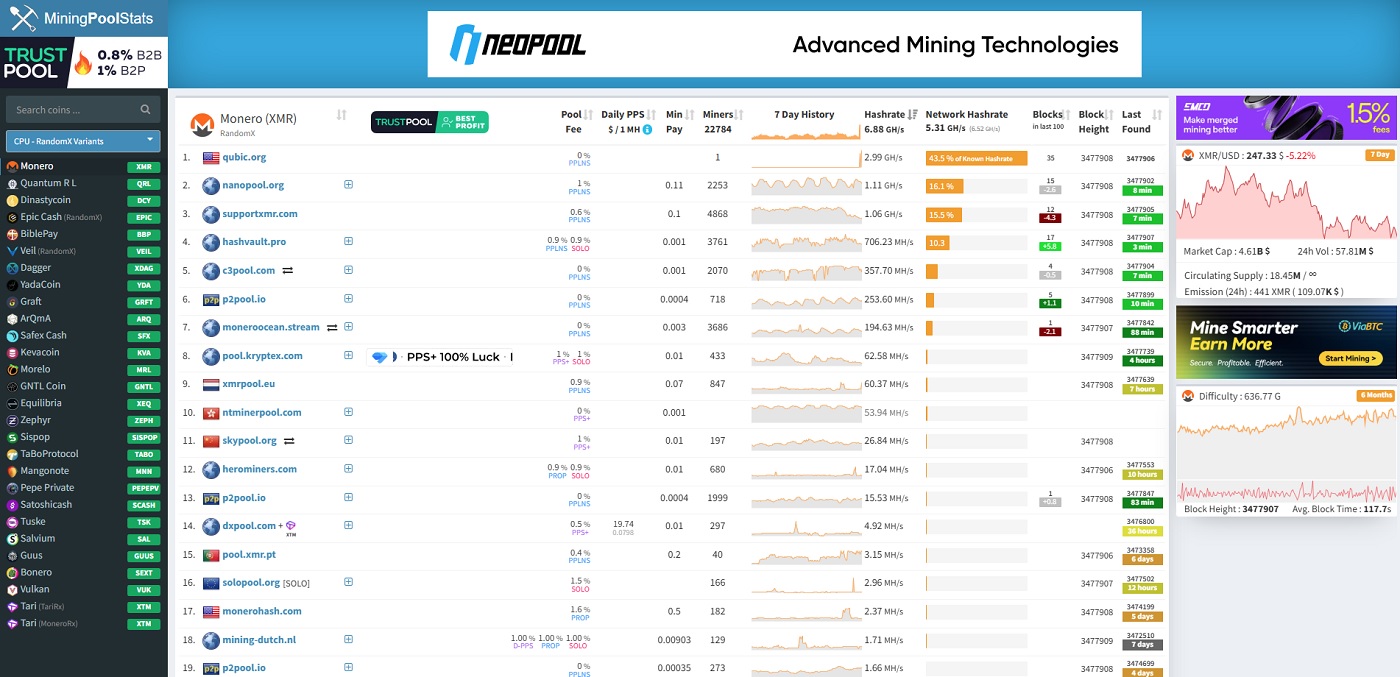Click the Salvium coin icon in sidebar

pyautogui.click(x=12, y=539)
